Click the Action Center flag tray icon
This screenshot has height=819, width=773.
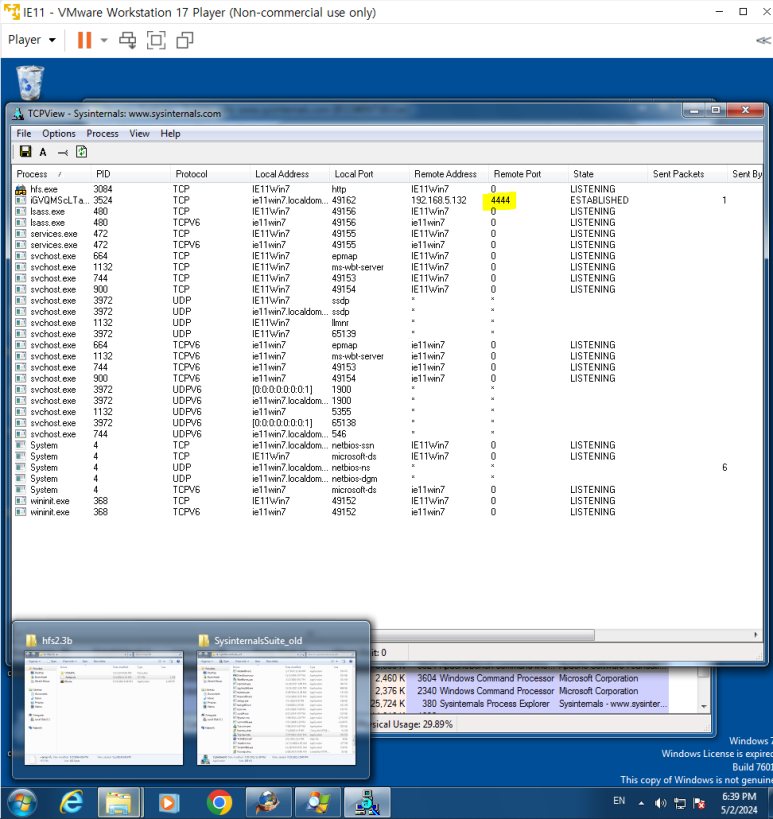point(699,803)
